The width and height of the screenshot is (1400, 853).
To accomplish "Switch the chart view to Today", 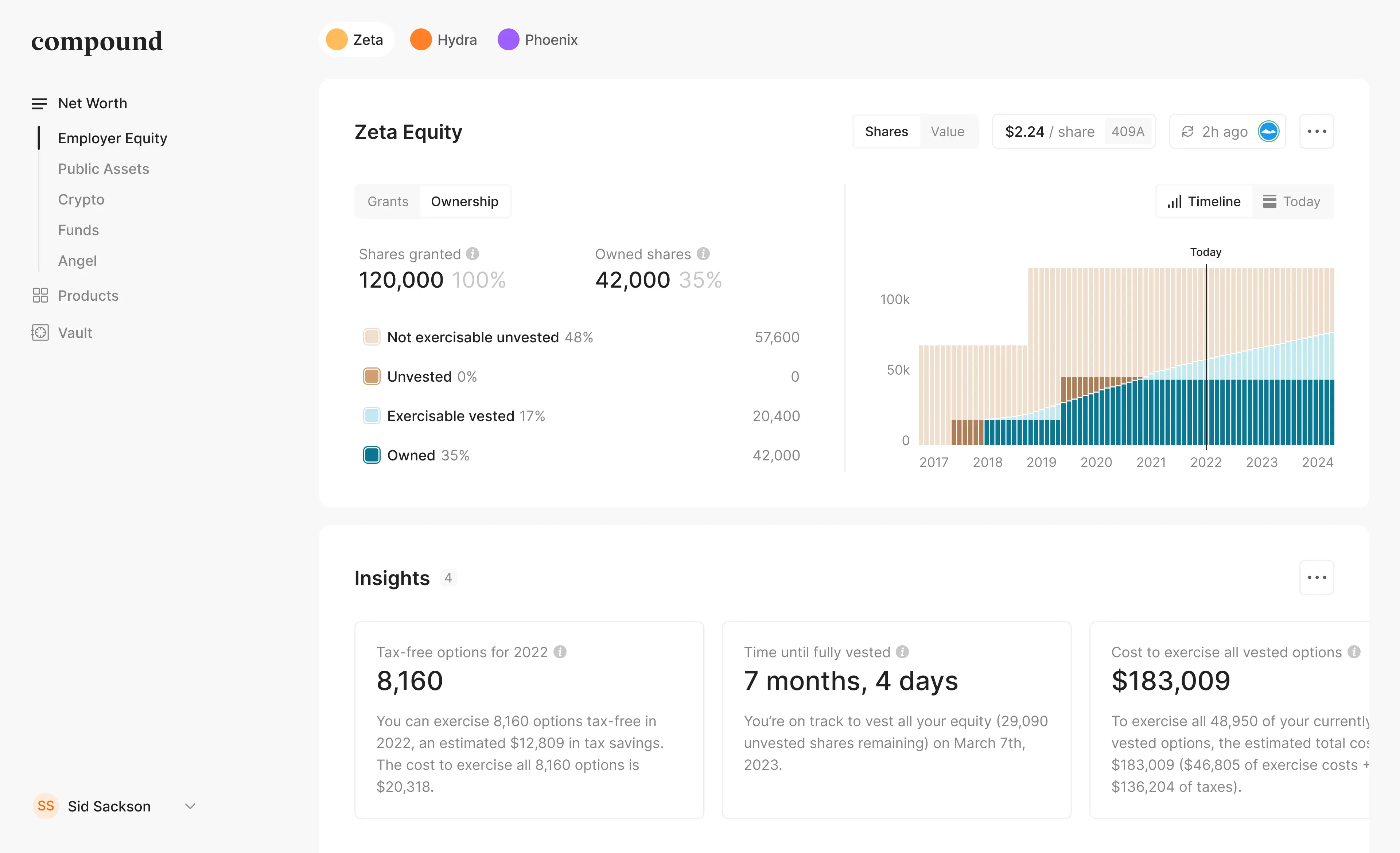I will click(1301, 201).
